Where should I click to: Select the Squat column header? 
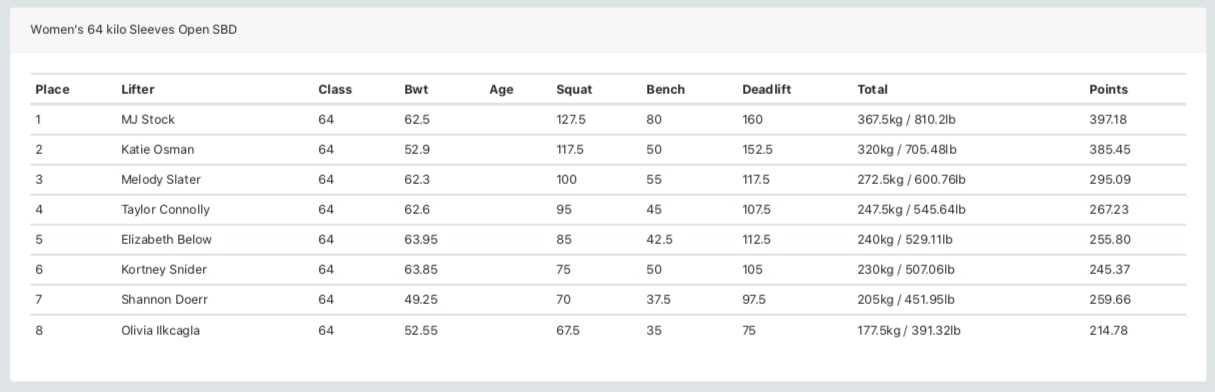(x=574, y=89)
